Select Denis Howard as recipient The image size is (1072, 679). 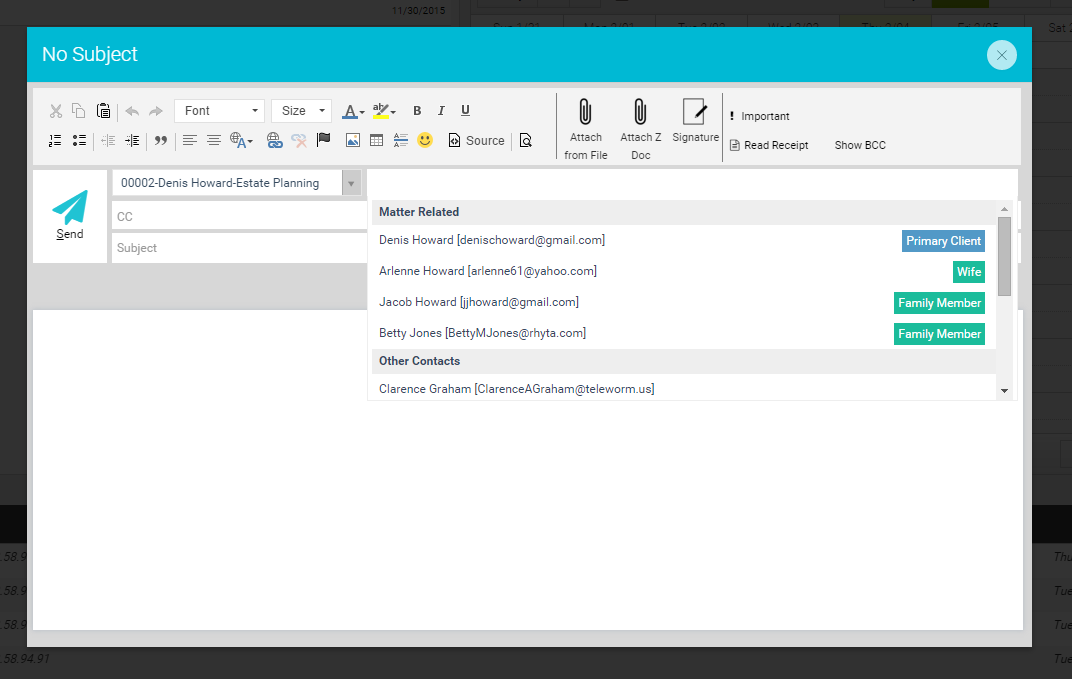492,240
